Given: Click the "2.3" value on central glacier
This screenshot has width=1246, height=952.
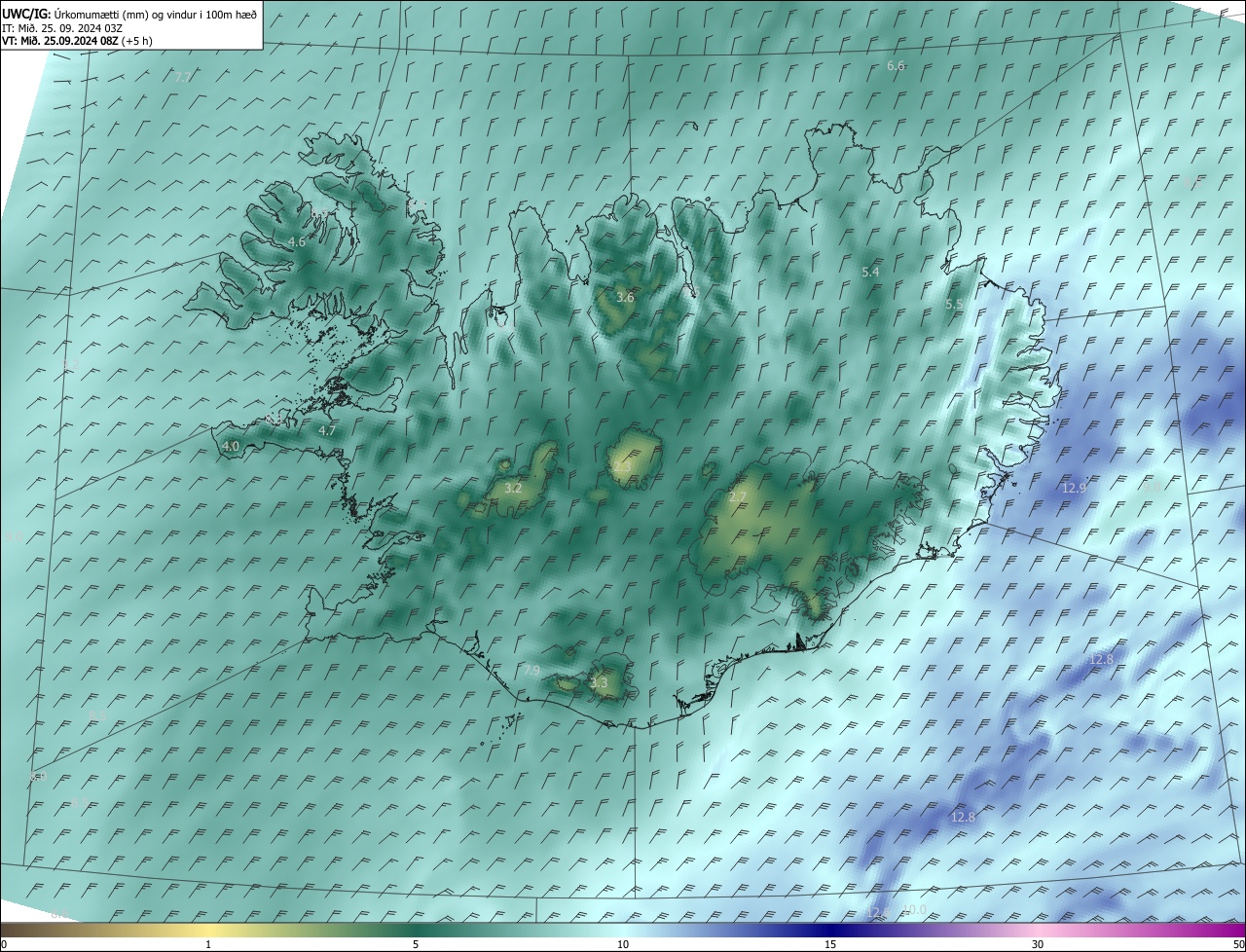Looking at the screenshot, I should pyautogui.click(x=622, y=467).
